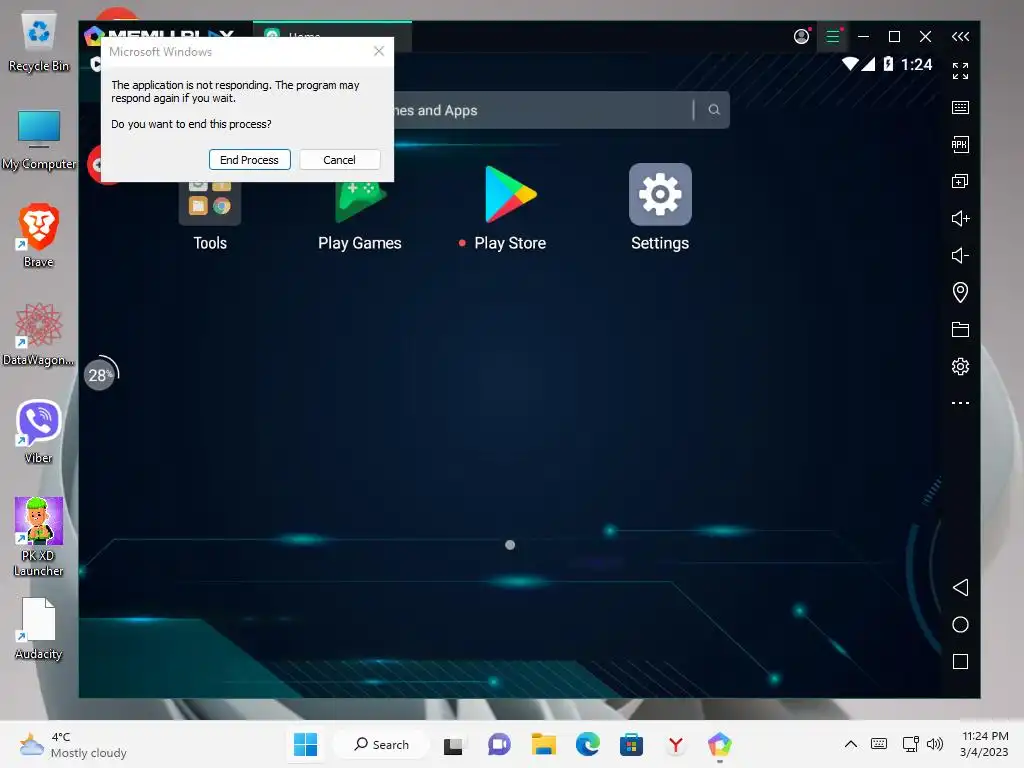Open Microsoft Edge from taskbar
The image size is (1024, 768).
588,744
